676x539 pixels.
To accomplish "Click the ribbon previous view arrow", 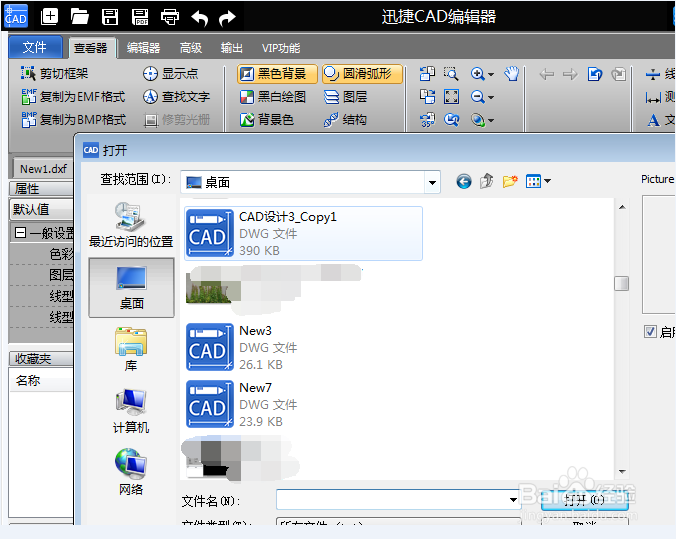I will 547,74.
